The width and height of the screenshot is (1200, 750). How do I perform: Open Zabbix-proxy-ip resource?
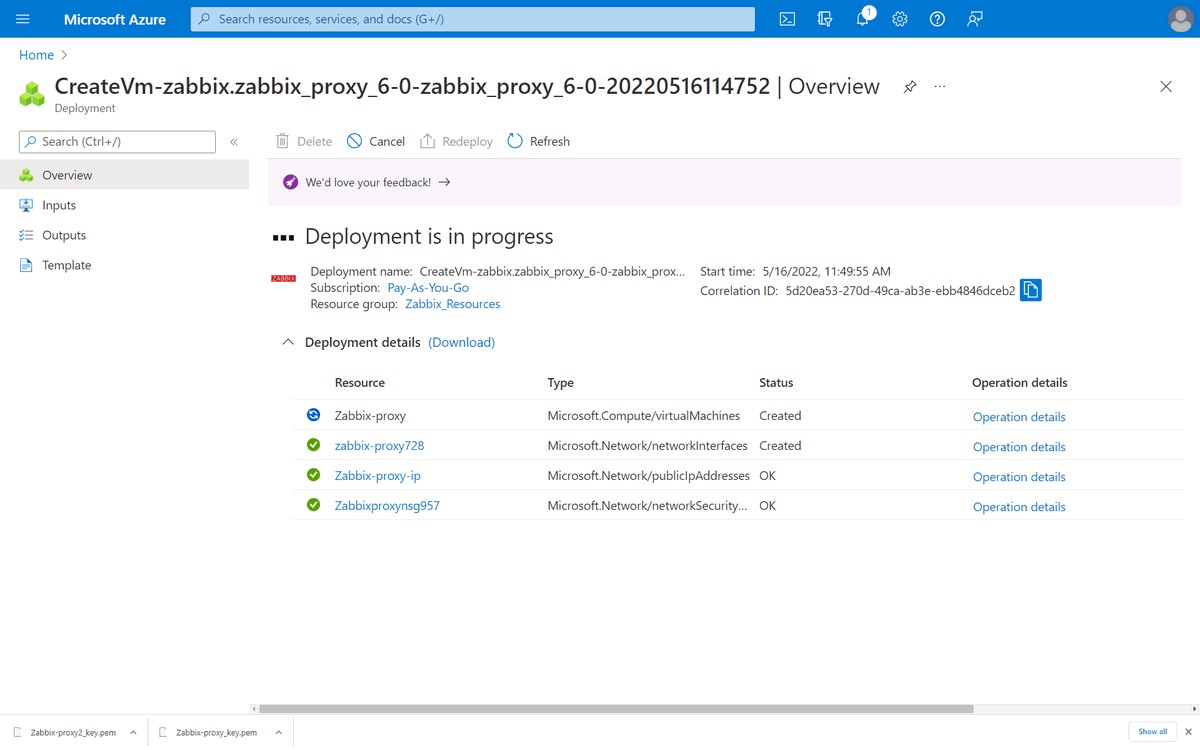[x=378, y=476]
